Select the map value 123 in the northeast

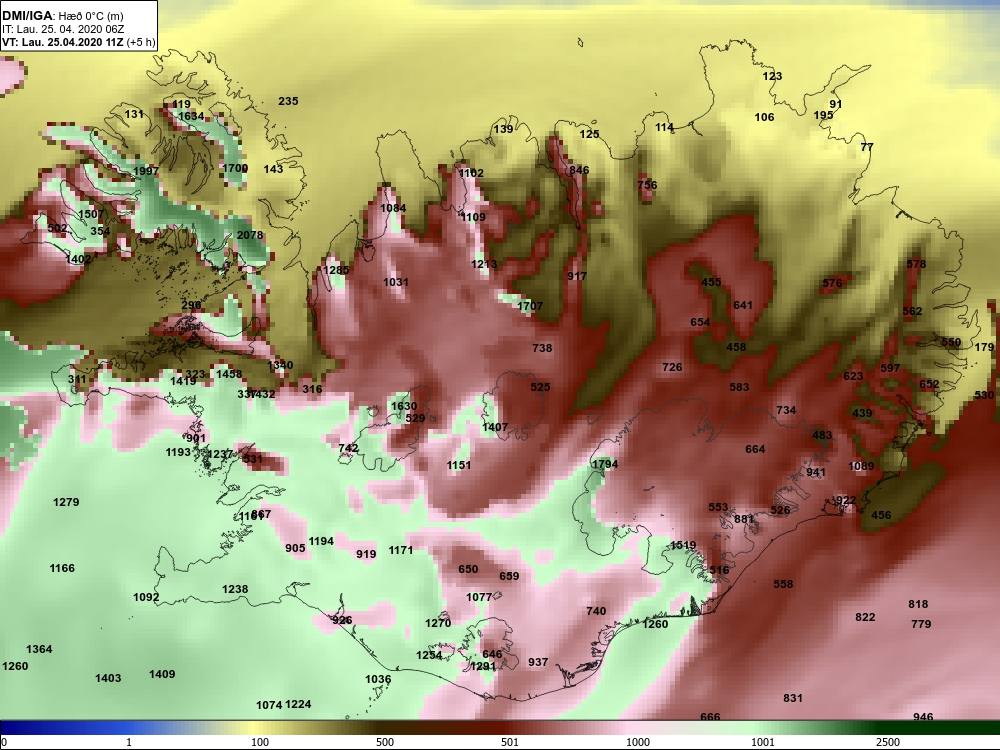[772, 76]
